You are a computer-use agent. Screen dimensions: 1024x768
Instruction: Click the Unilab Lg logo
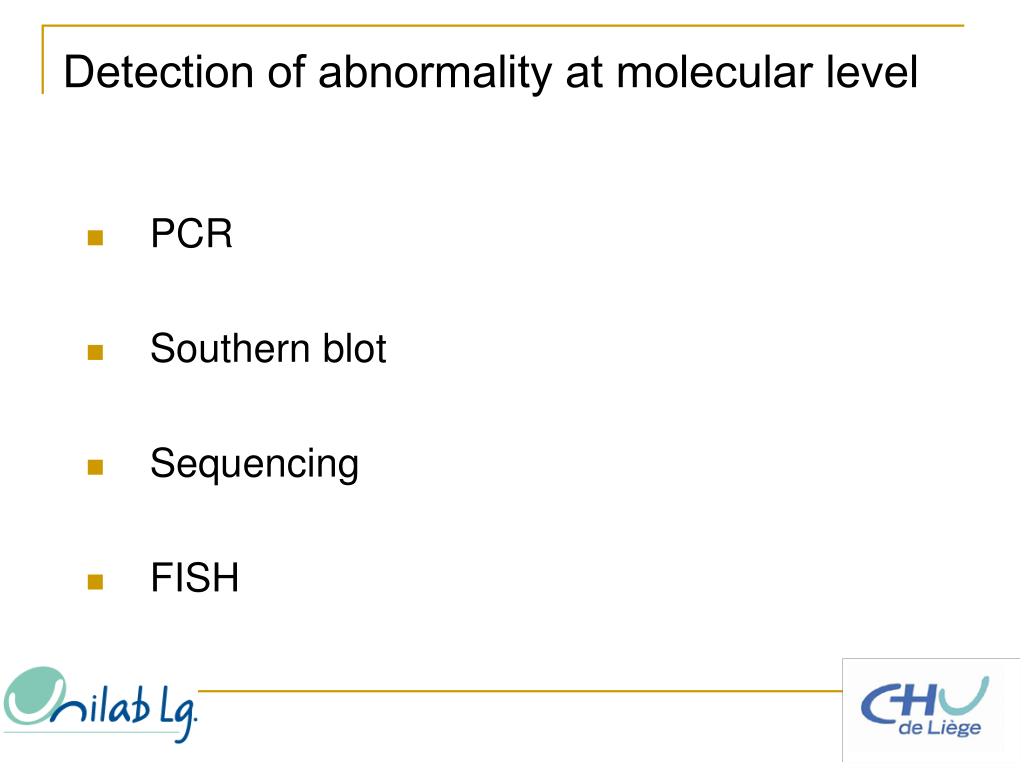[x=99, y=705]
